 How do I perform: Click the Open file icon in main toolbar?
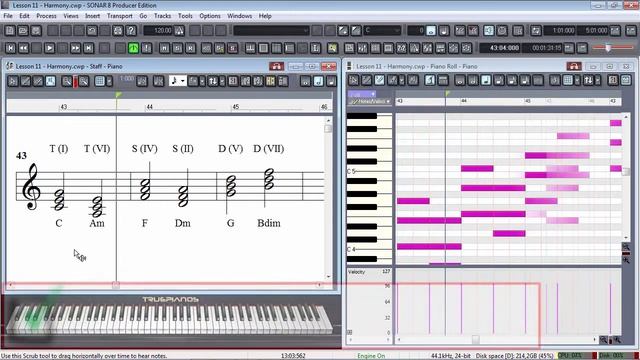pos(23,31)
